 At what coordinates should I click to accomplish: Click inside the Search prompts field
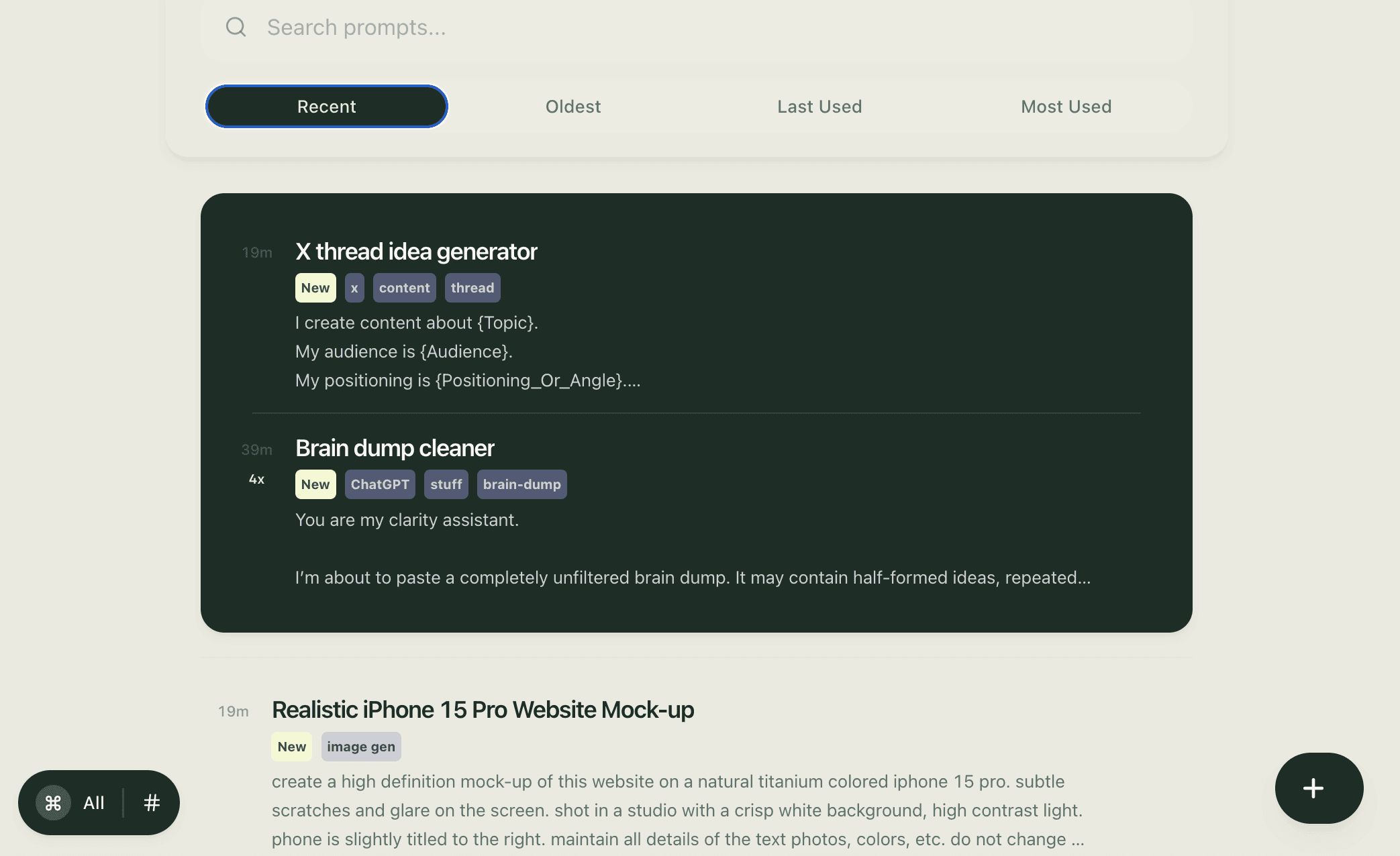470,27
